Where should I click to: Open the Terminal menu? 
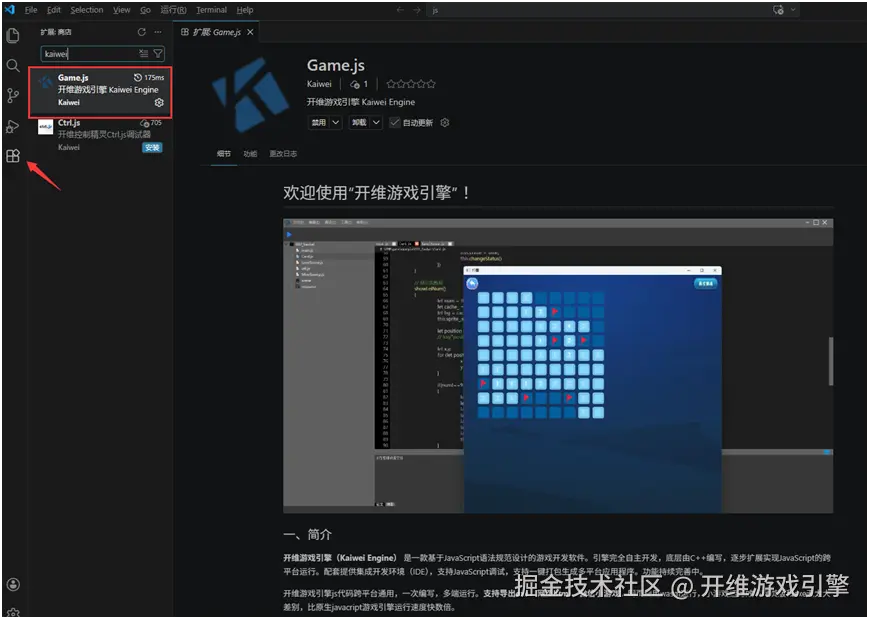pos(211,10)
